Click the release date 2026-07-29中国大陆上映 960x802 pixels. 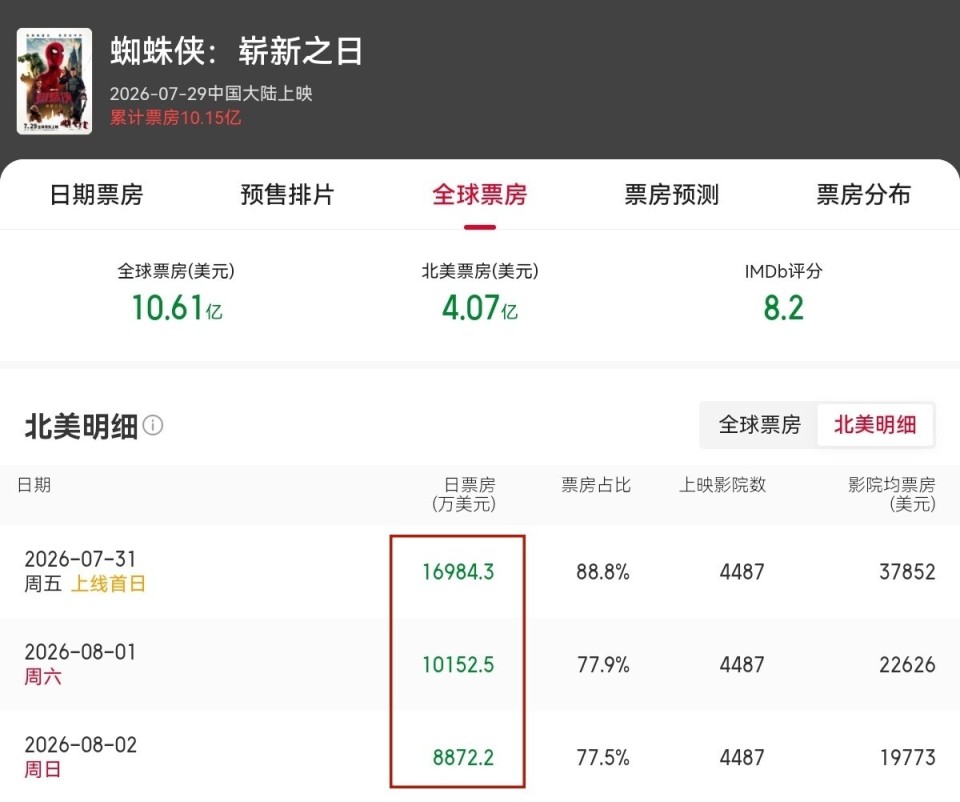pyautogui.click(x=211, y=94)
